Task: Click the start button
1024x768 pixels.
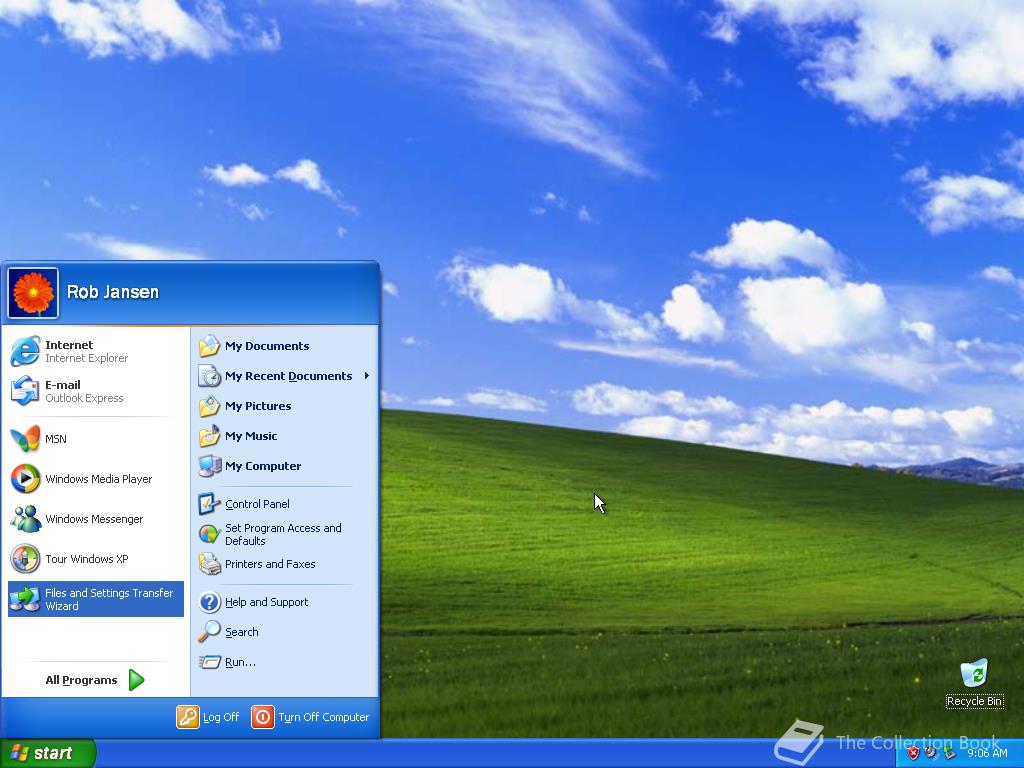Action: [48, 753]
